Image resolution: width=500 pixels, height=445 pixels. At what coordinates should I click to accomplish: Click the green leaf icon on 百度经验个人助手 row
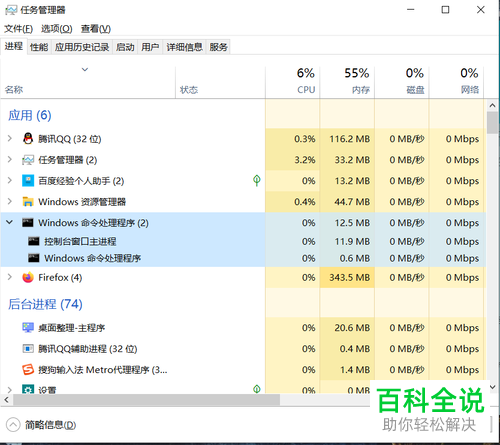[257, 180]
